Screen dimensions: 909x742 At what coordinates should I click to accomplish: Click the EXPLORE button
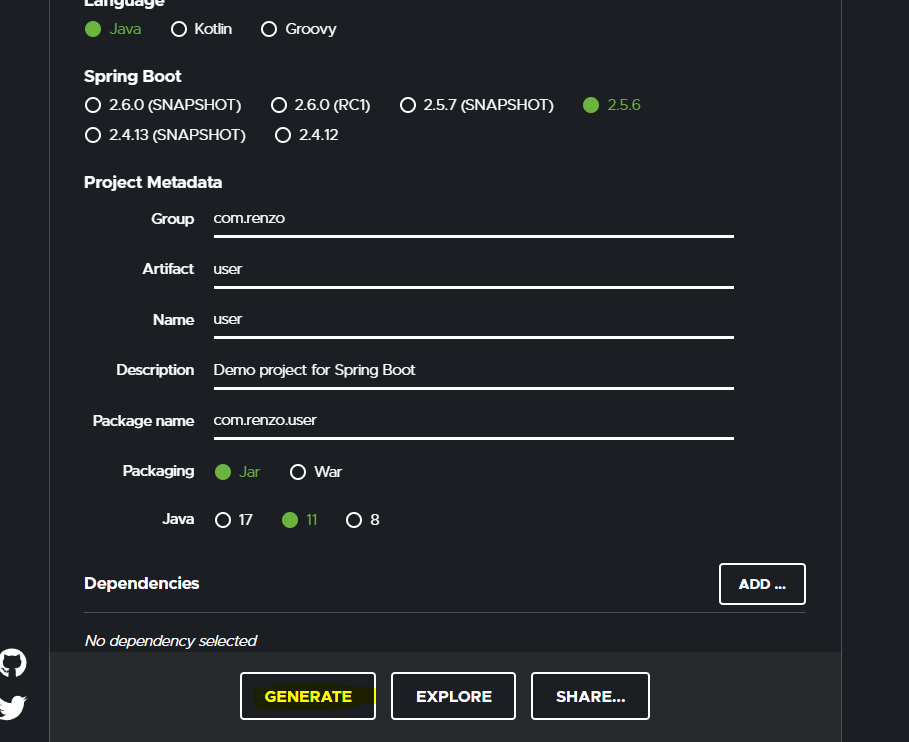click(x=453, y=696)
